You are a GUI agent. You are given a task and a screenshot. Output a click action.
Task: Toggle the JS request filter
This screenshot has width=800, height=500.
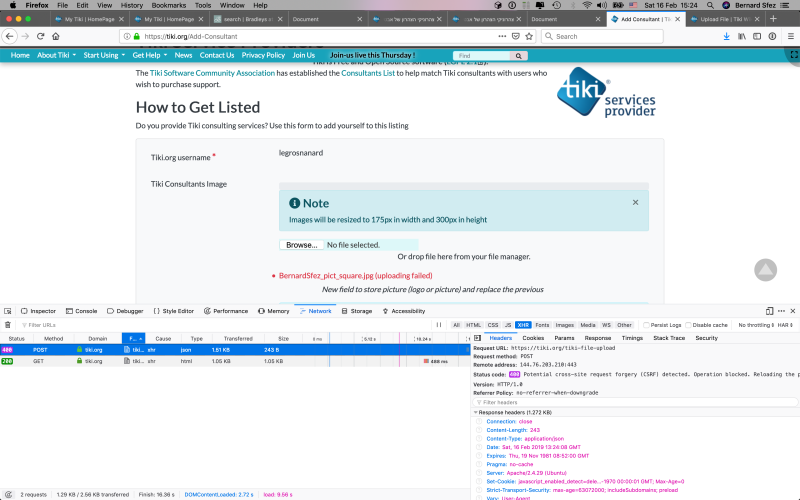(x=508, y=325)
